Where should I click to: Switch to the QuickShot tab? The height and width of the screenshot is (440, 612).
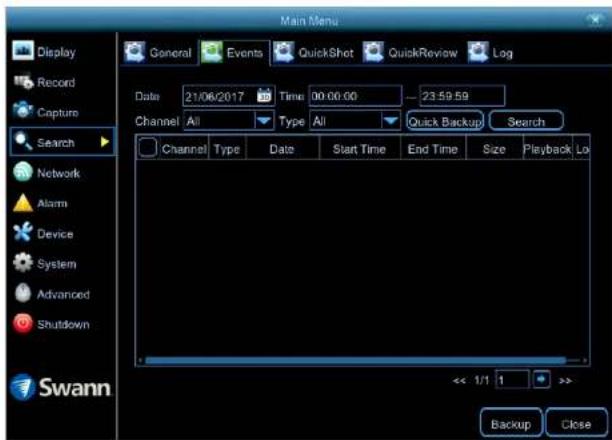[314, 53]
